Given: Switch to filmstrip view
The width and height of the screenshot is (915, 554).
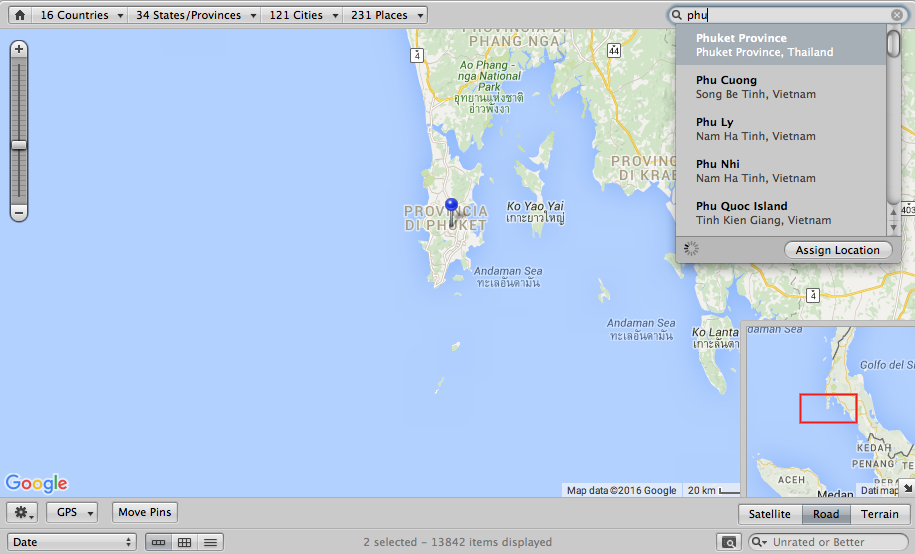Looking at the screenshot, I should pos(158,542).
